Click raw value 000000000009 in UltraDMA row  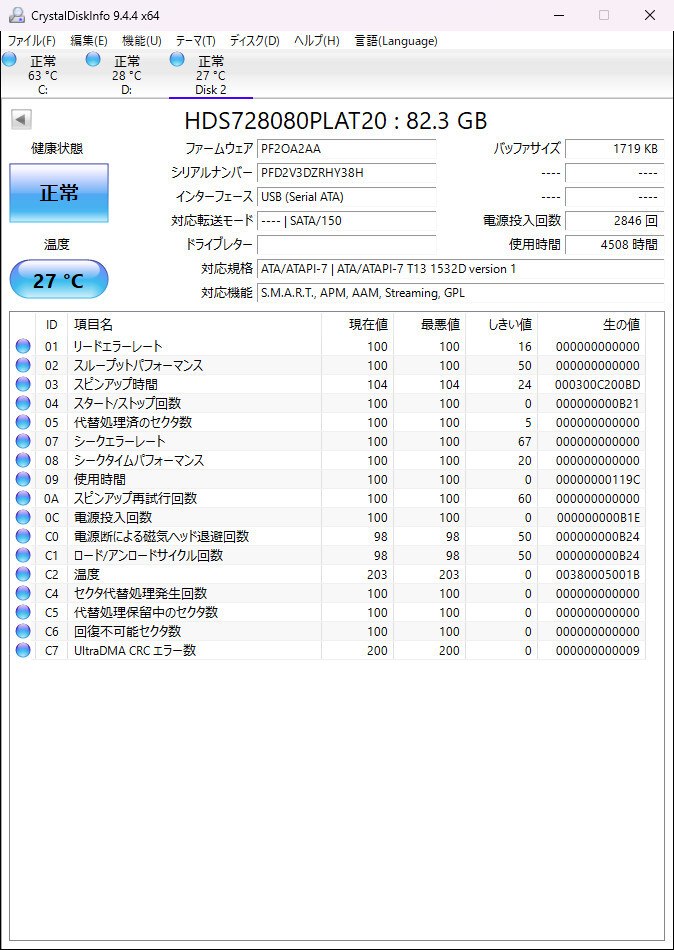(x=597, y=651)
